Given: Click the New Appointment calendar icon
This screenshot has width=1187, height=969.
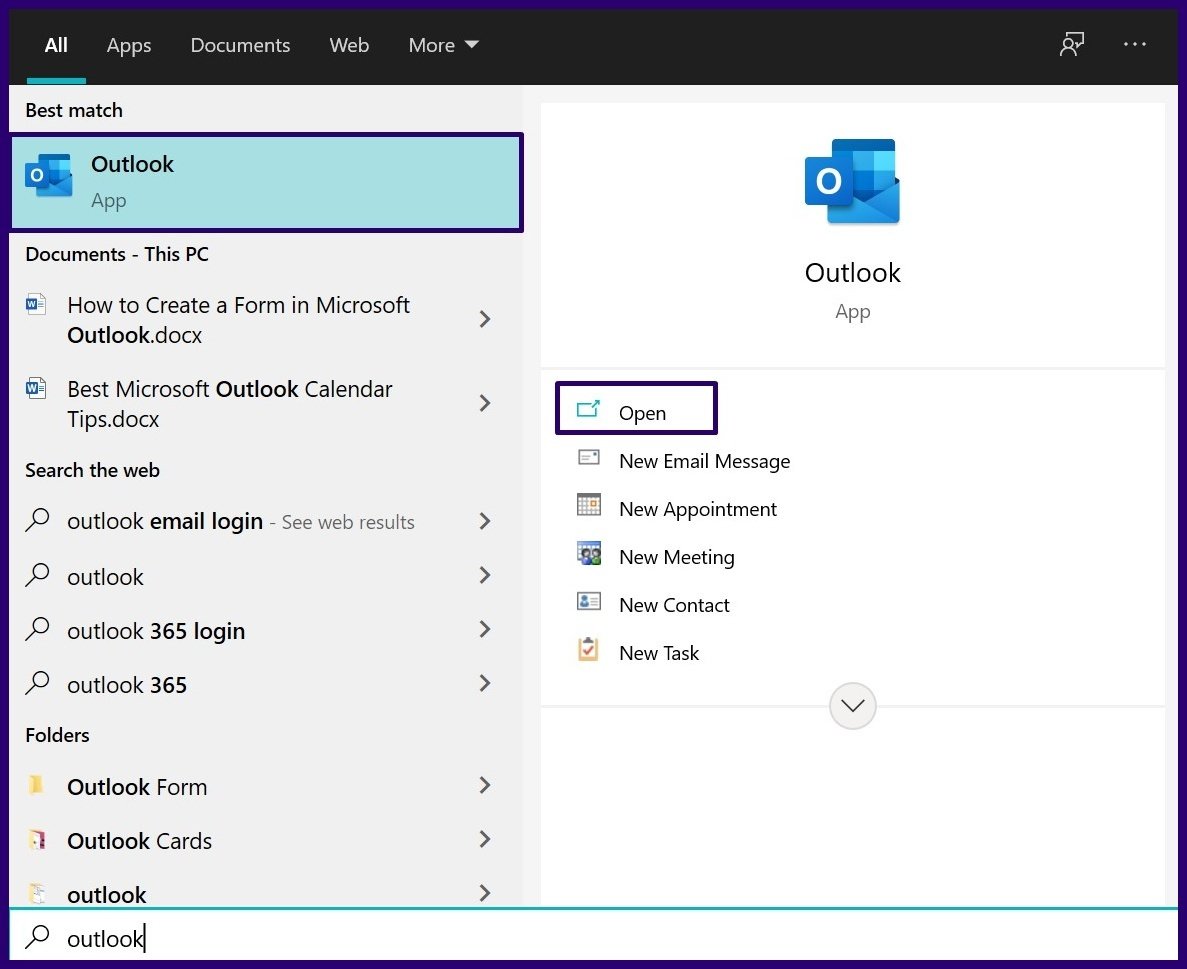Looking at the screenshot, I should pos(589,506).
